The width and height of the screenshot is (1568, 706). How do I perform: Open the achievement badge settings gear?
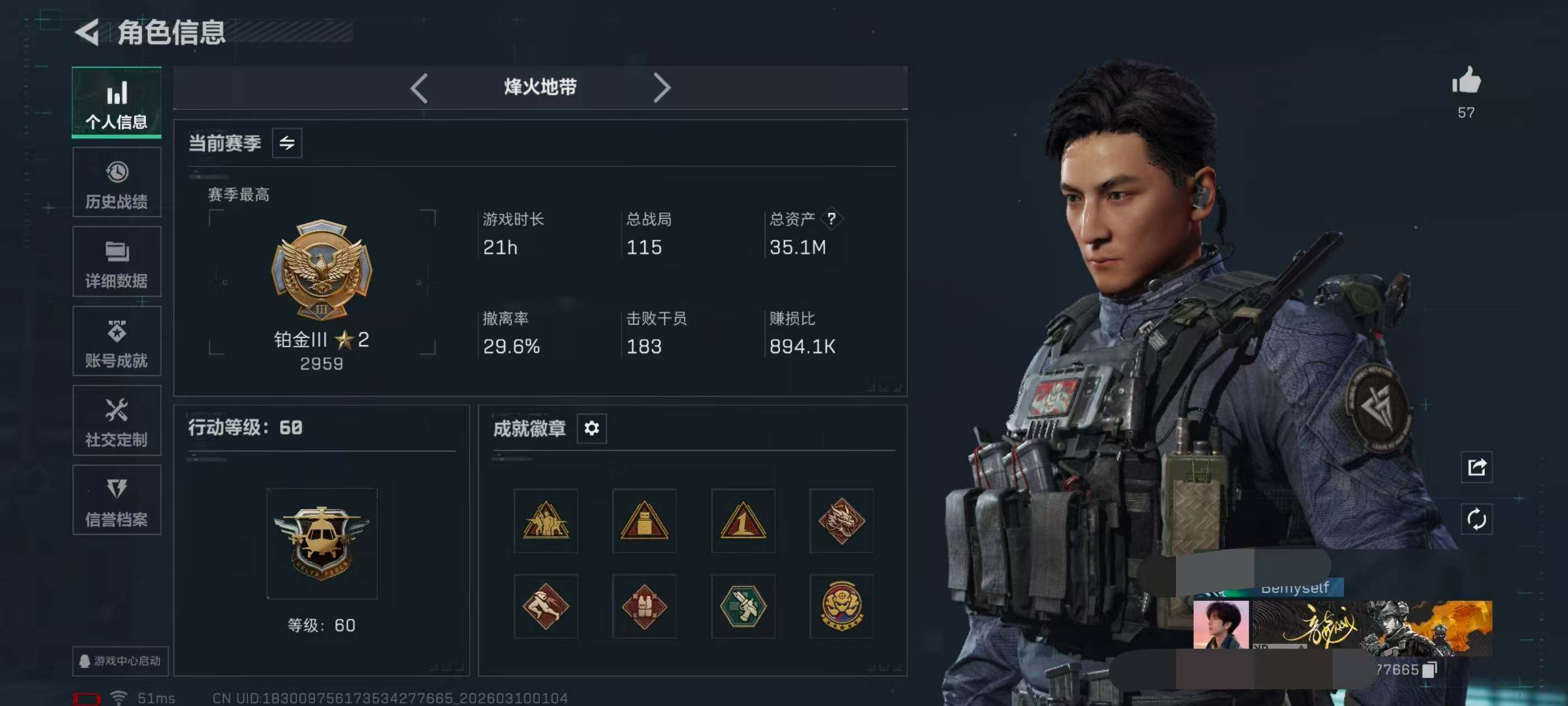coord(592,428)
